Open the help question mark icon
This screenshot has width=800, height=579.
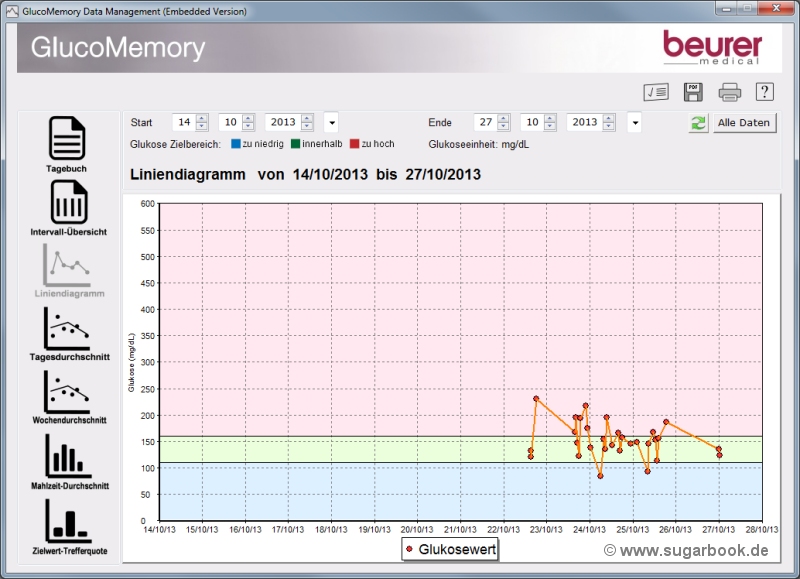click(x=764, y=92)
